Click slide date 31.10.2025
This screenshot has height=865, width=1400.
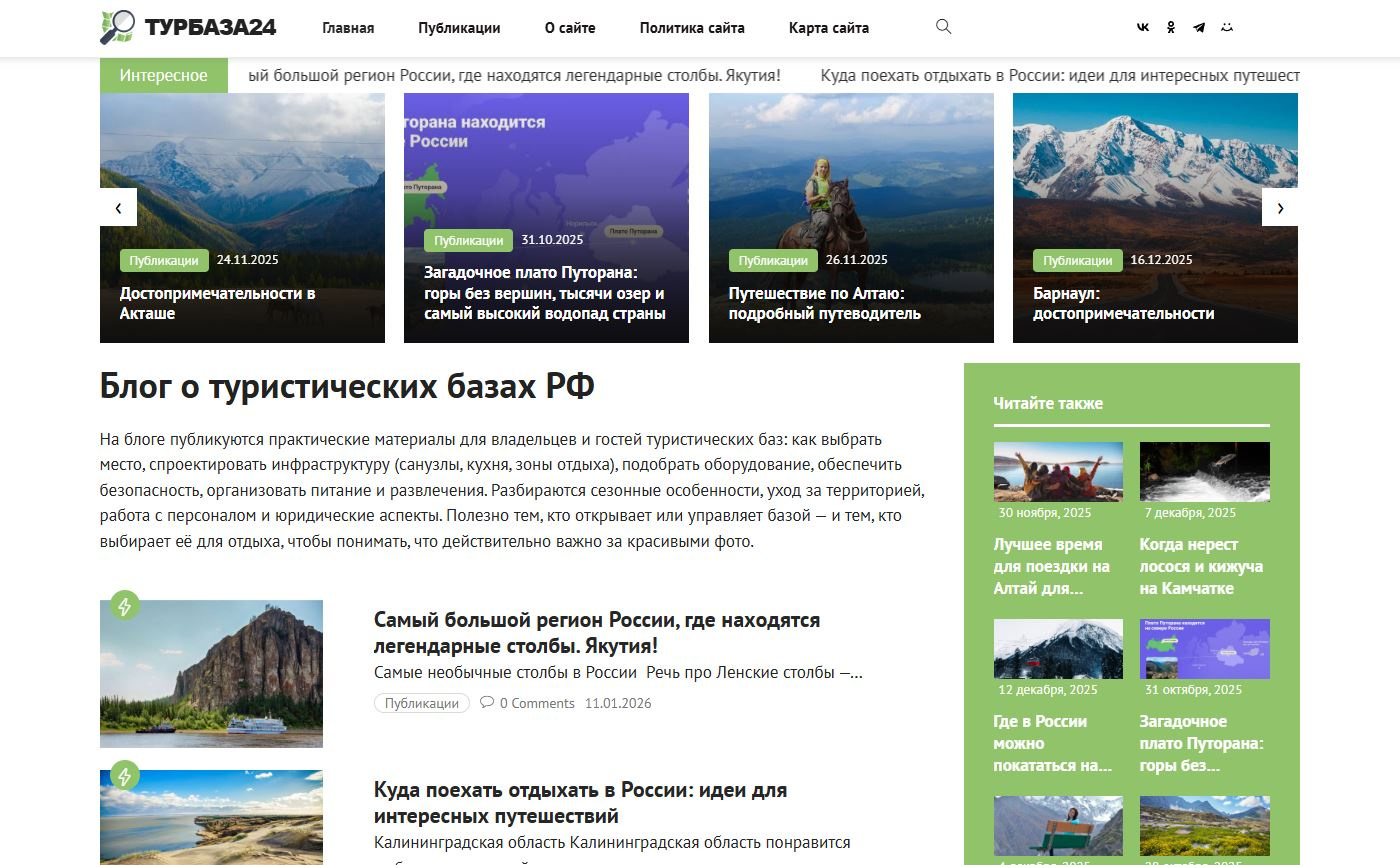point(552,240)
